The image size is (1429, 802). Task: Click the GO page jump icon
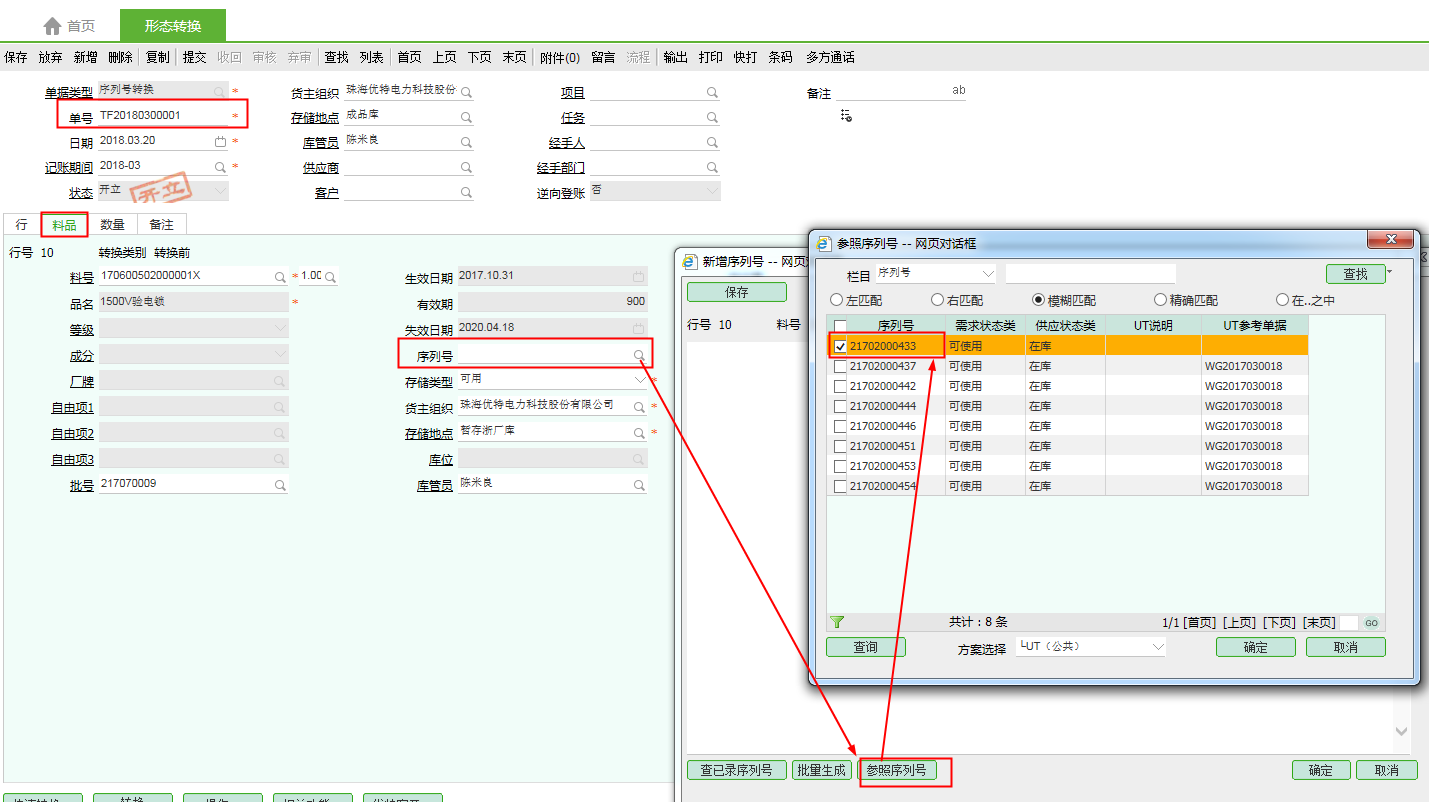pyautogui.click(x=1371, y=623)
